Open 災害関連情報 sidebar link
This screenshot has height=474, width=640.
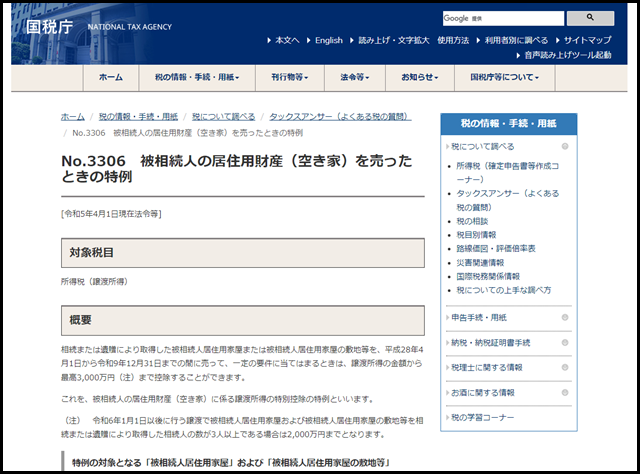(480, 263)
